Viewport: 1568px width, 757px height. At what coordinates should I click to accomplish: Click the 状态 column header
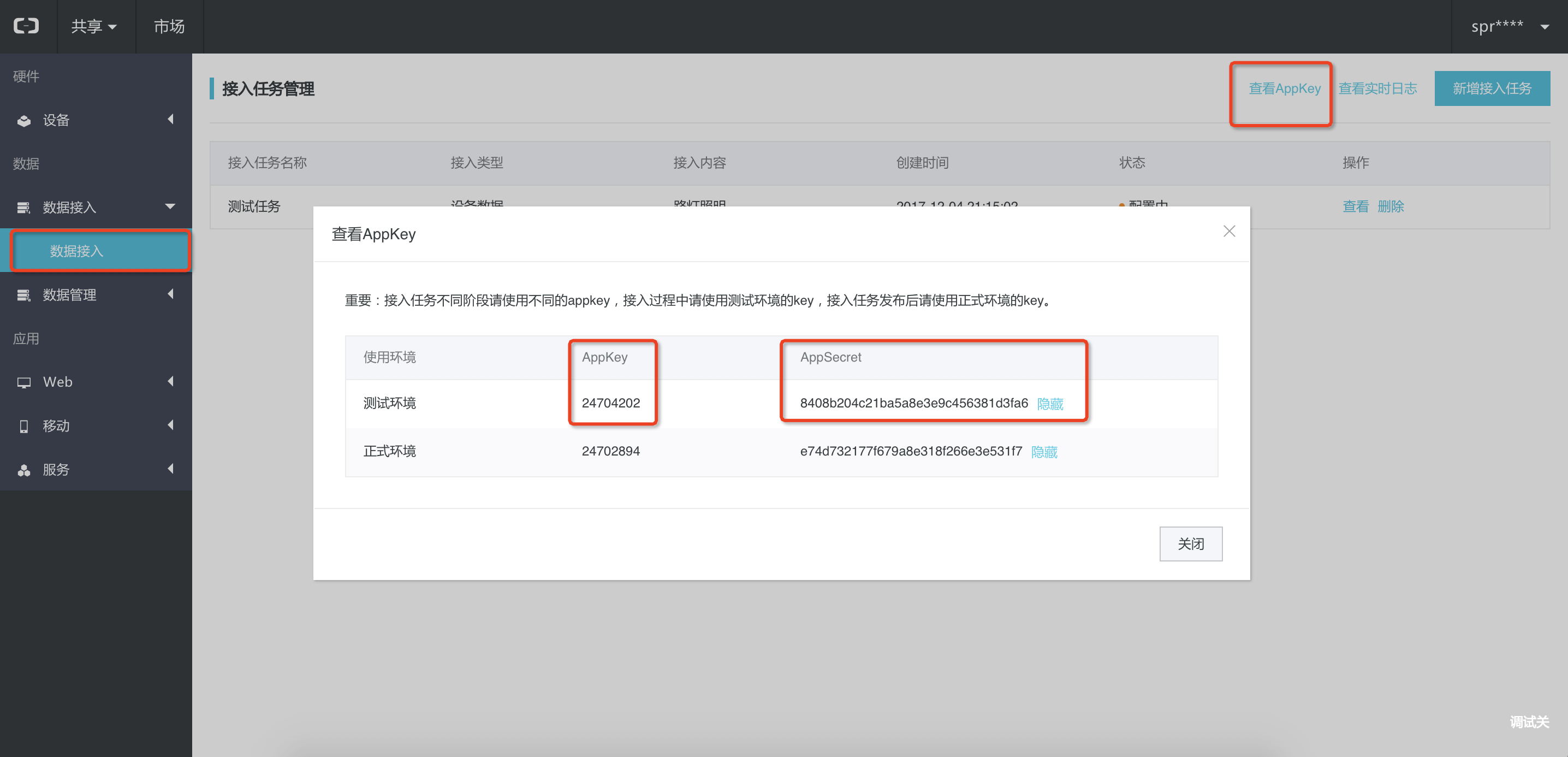[1132, 163]
